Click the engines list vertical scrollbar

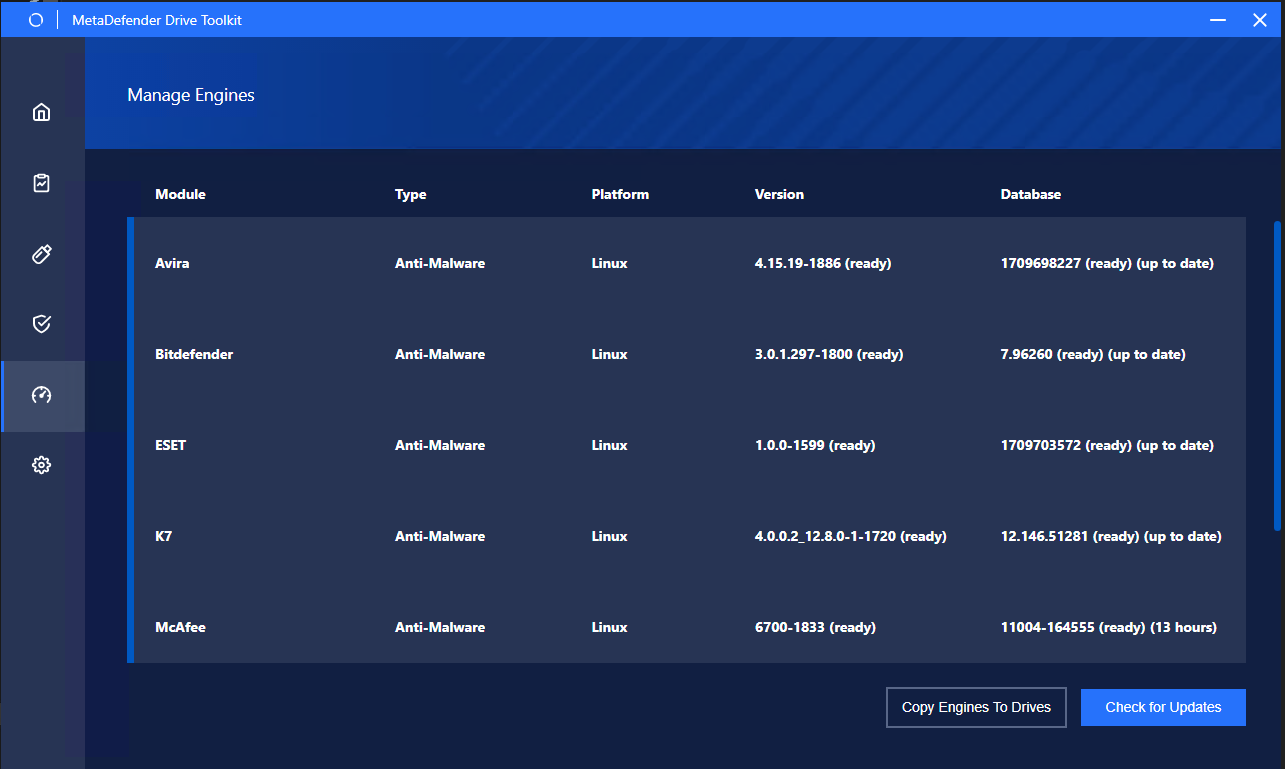1277,376
